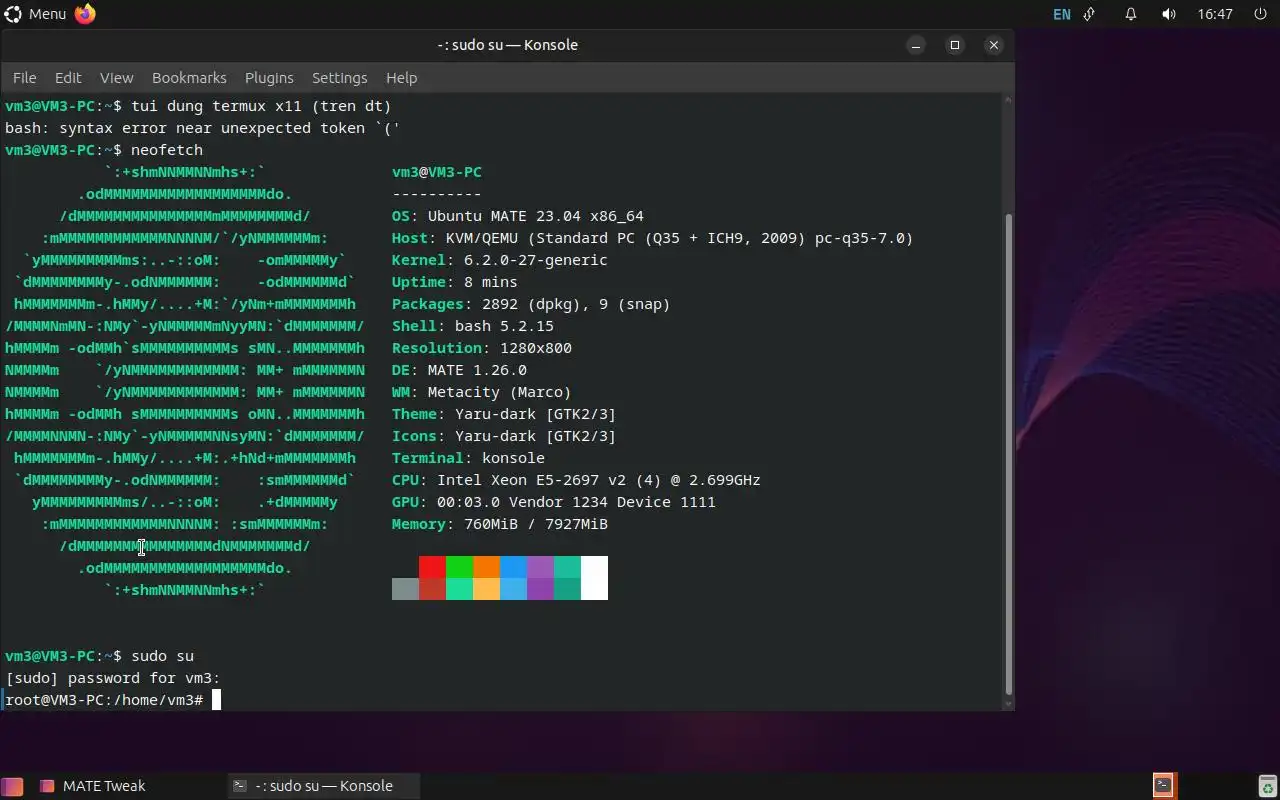
Task: Click the 'Memory: 760MiB / 7927MiB' text
Action: tap(500, 524)
